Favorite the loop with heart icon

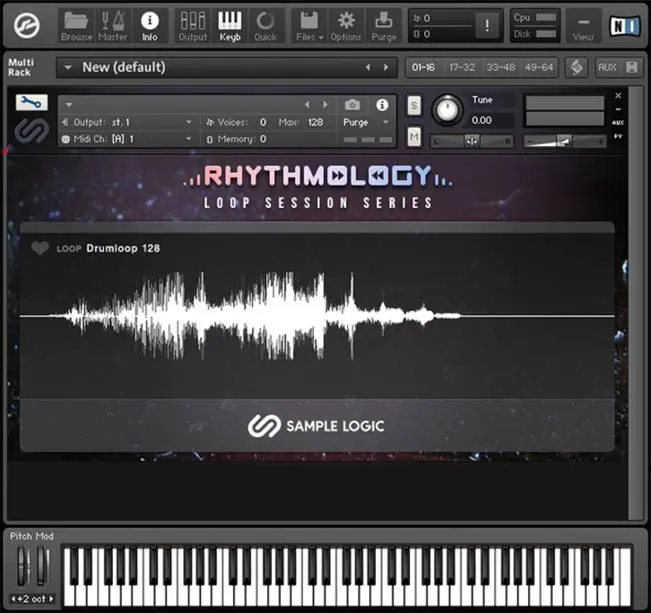(x=40, y=248)
